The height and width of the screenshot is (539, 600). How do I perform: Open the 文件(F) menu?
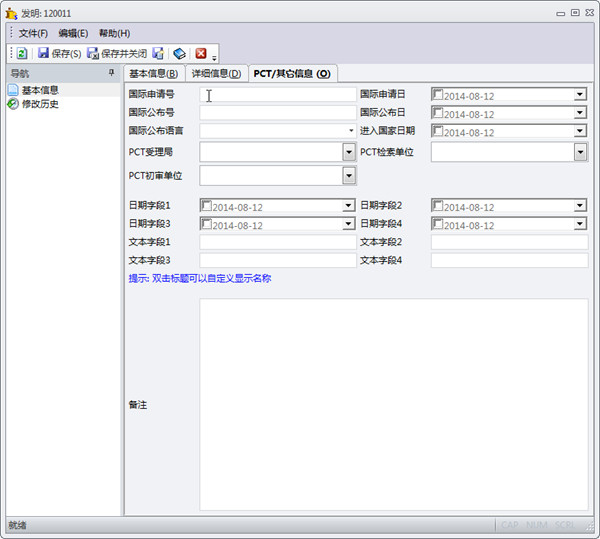[x=33, y=33]
